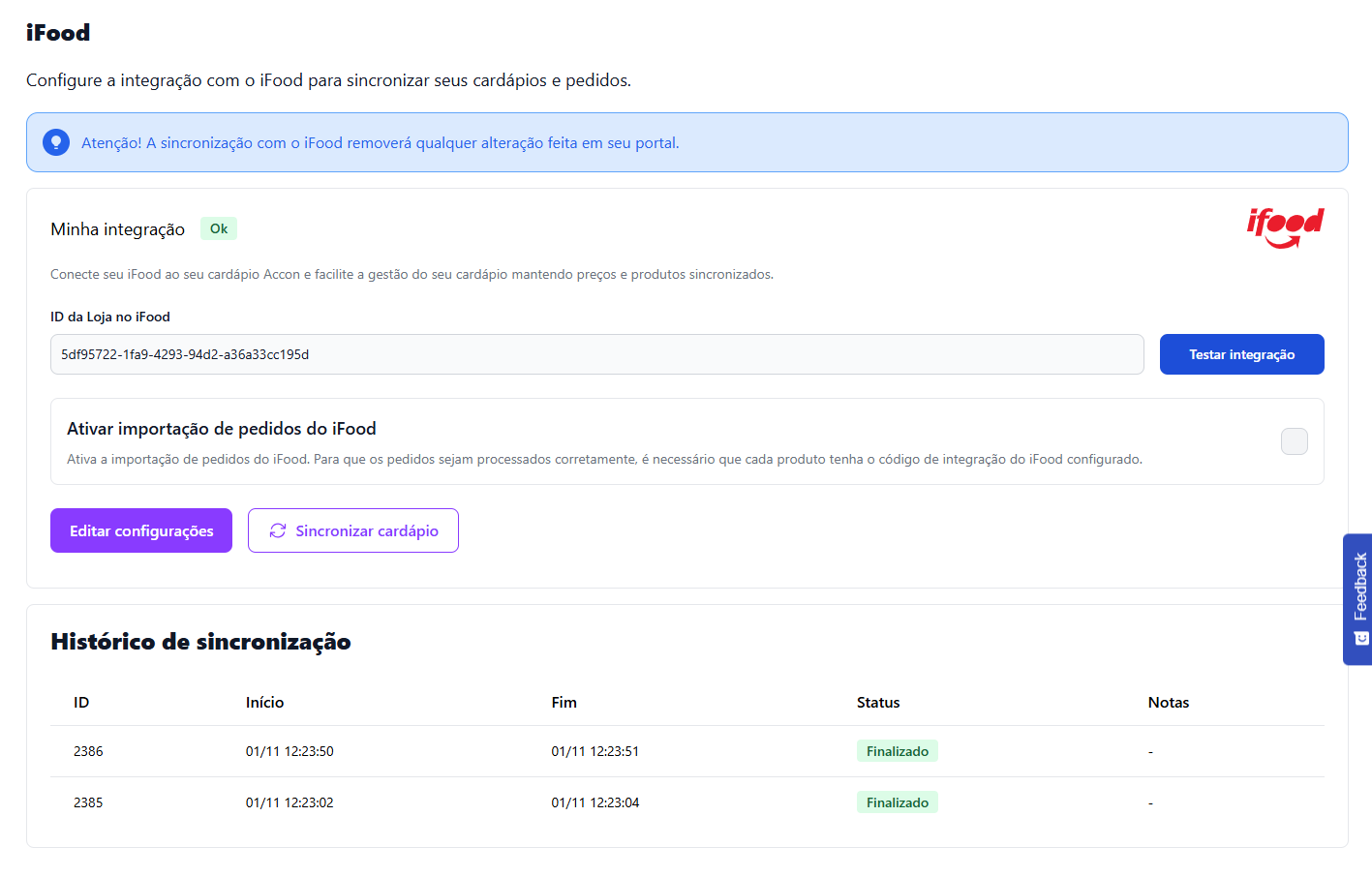Image resolution: width=1372 pixels, height=877 pixels.
Task: Click the Status column header
Action: pos(878,703)
